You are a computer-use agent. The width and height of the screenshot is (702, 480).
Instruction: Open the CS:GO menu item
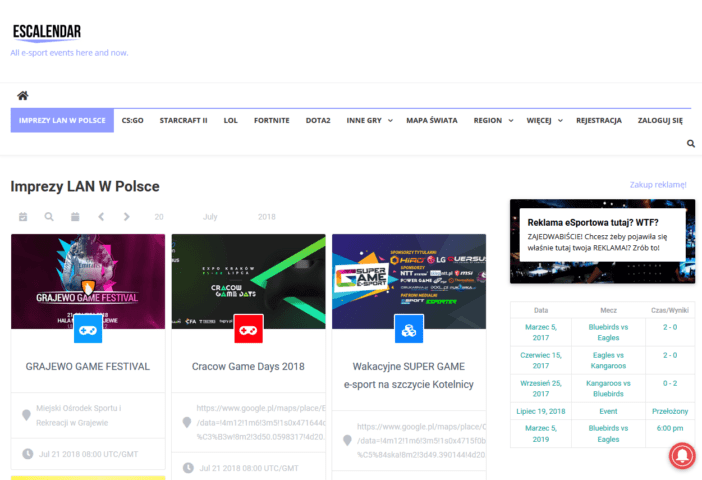pos(133,120)
